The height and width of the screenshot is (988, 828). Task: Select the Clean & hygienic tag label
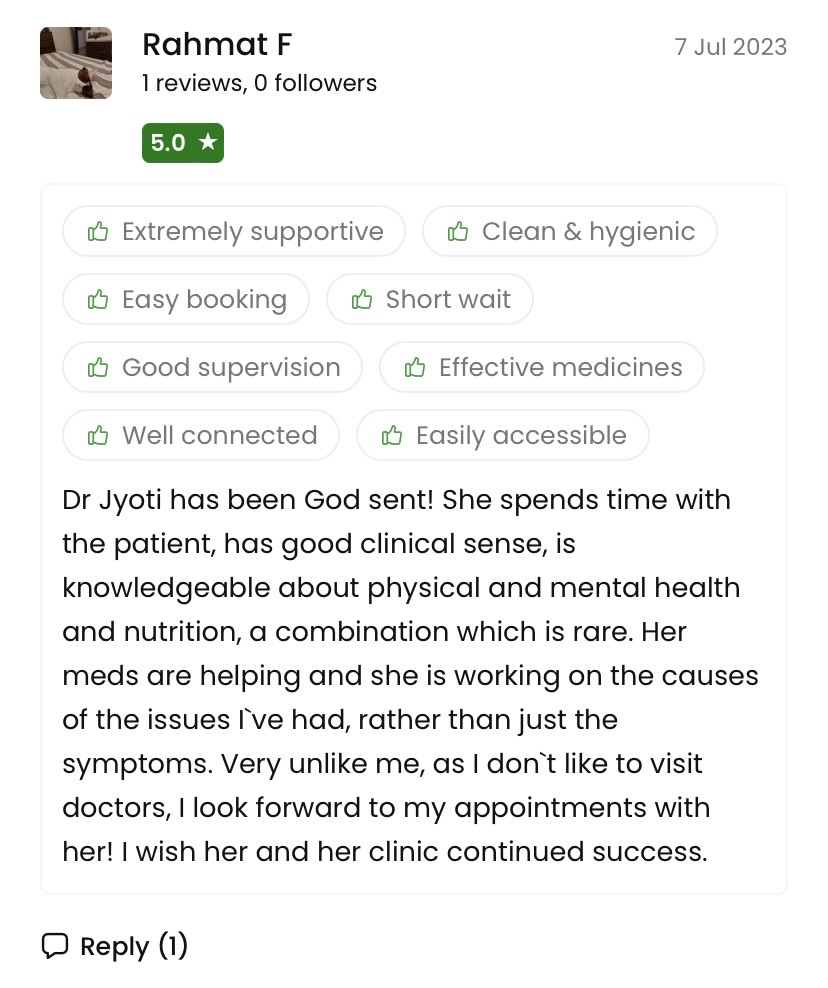[x=588, y=232]
